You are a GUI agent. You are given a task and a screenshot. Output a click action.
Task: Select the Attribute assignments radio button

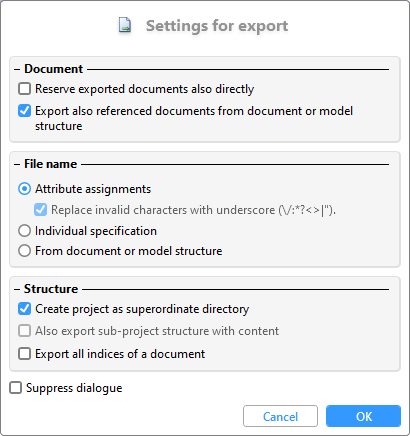coord(24,189)
